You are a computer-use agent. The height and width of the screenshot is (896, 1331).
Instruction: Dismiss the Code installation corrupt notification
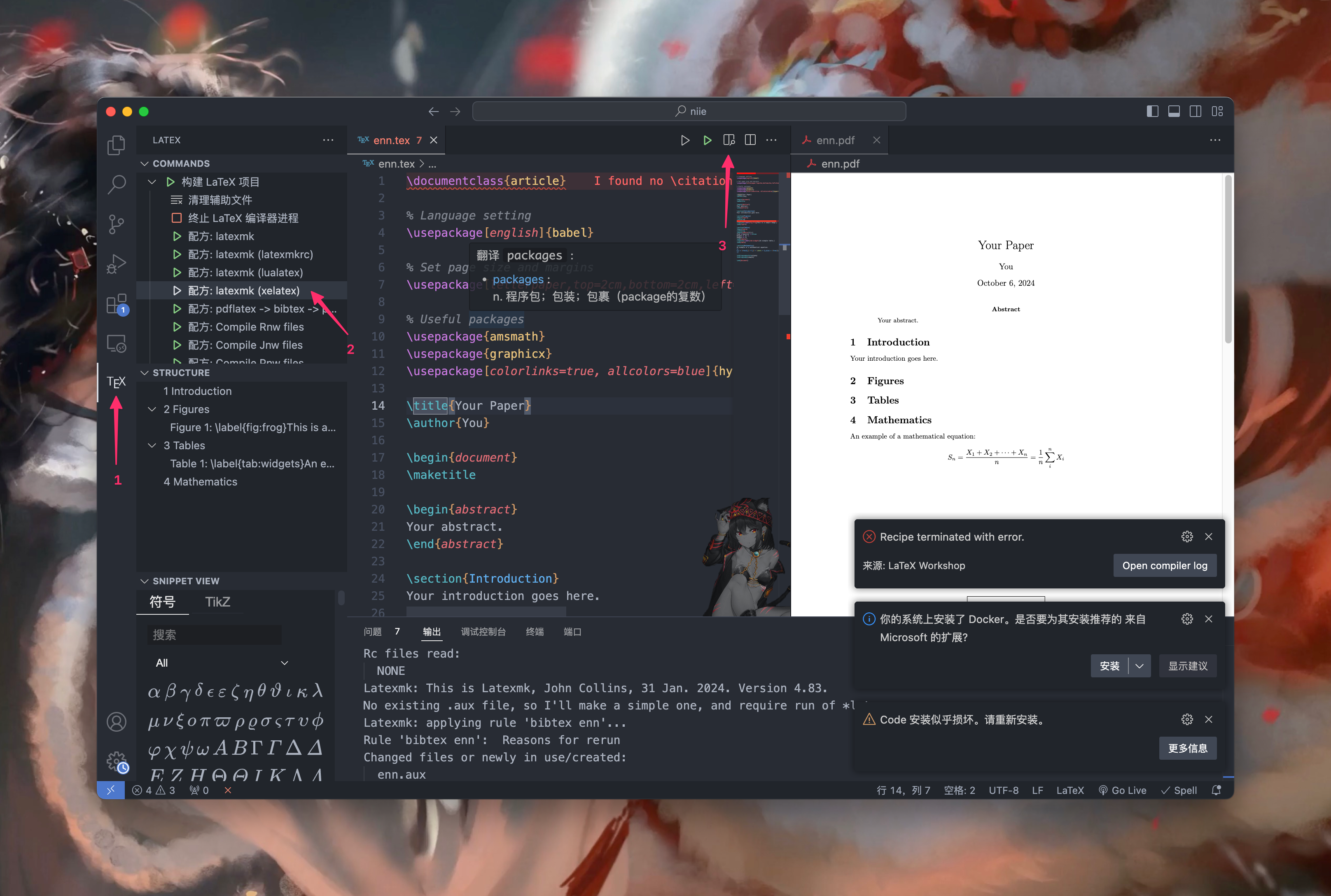coord(1209,719)
